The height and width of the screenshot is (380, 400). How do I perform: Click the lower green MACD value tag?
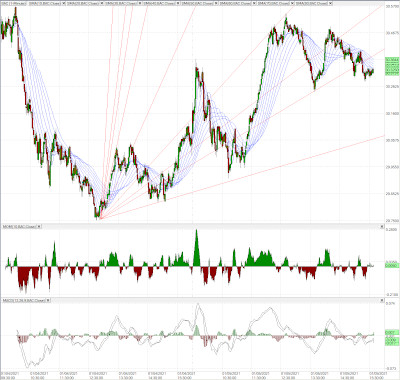coord(391,341)
